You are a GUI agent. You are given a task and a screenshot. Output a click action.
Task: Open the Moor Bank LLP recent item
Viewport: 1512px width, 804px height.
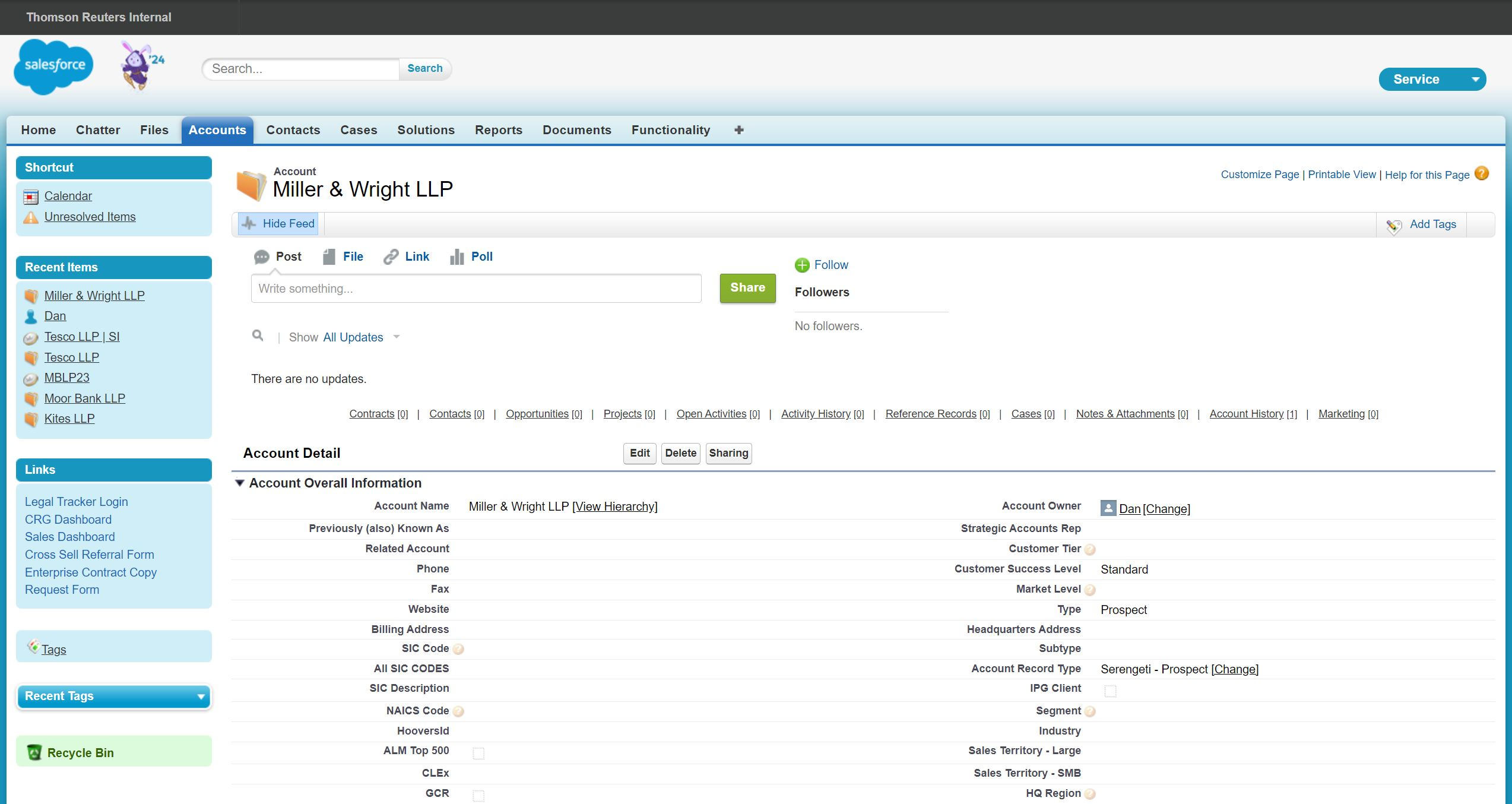85,398
